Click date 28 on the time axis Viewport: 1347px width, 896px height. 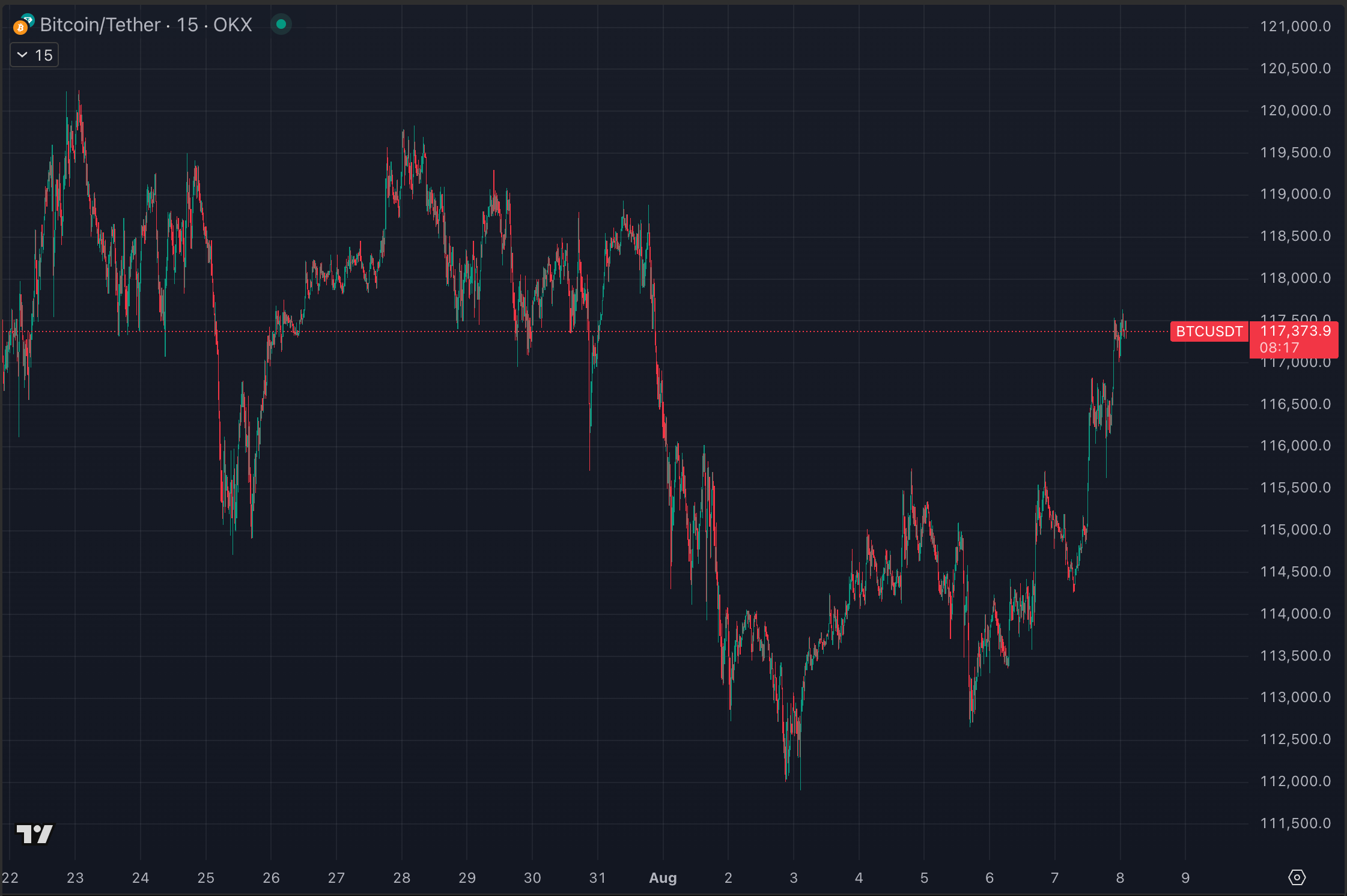click(x=401, y=878)
